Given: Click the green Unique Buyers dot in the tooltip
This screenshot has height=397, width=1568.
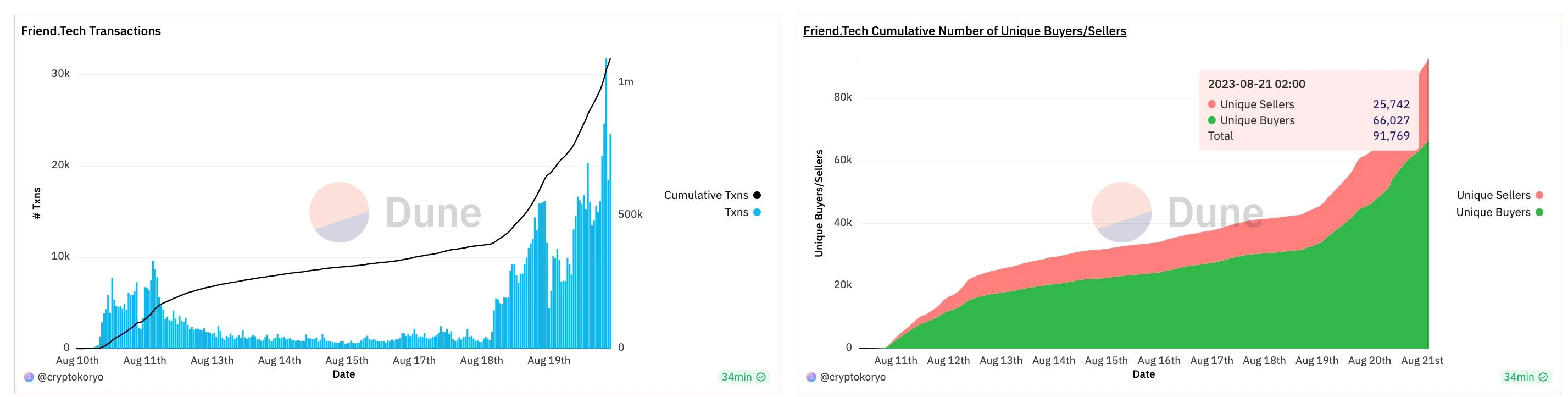Looking at the screenshot, I should click(1212, 120).
